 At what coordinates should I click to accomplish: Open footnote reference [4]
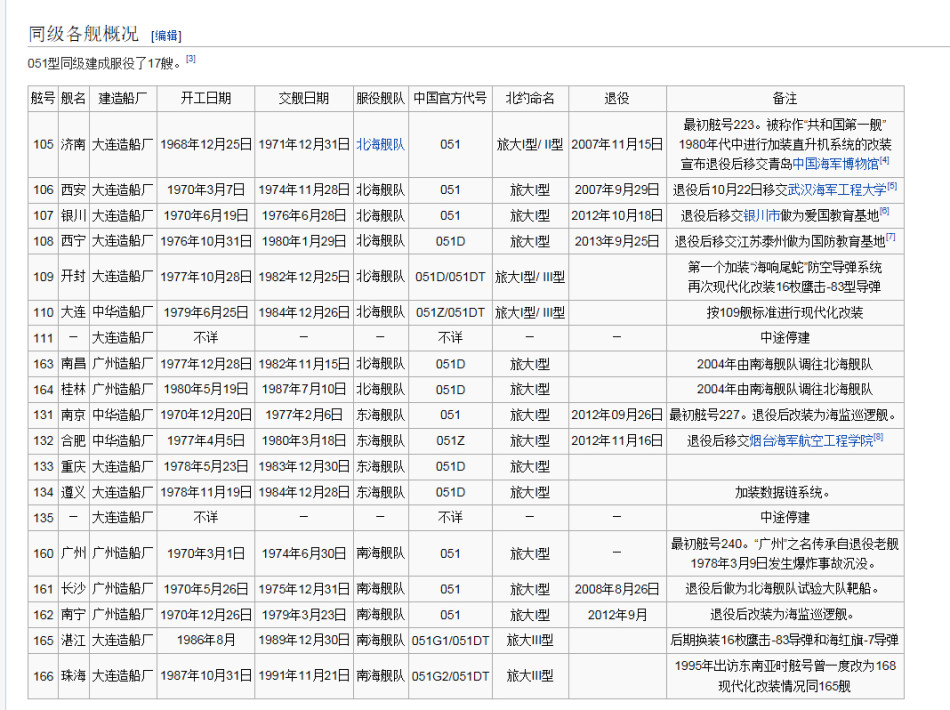[x=884, y=161]
